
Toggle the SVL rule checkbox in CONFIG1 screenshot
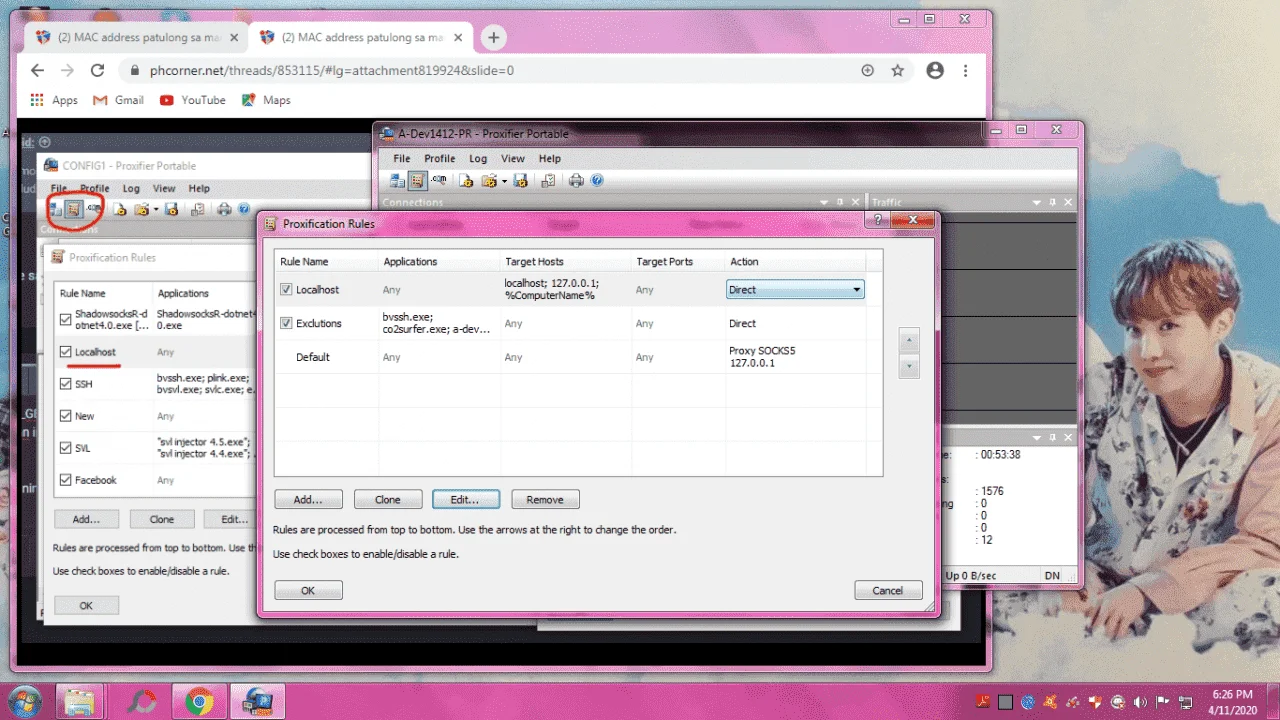(66, 448)
